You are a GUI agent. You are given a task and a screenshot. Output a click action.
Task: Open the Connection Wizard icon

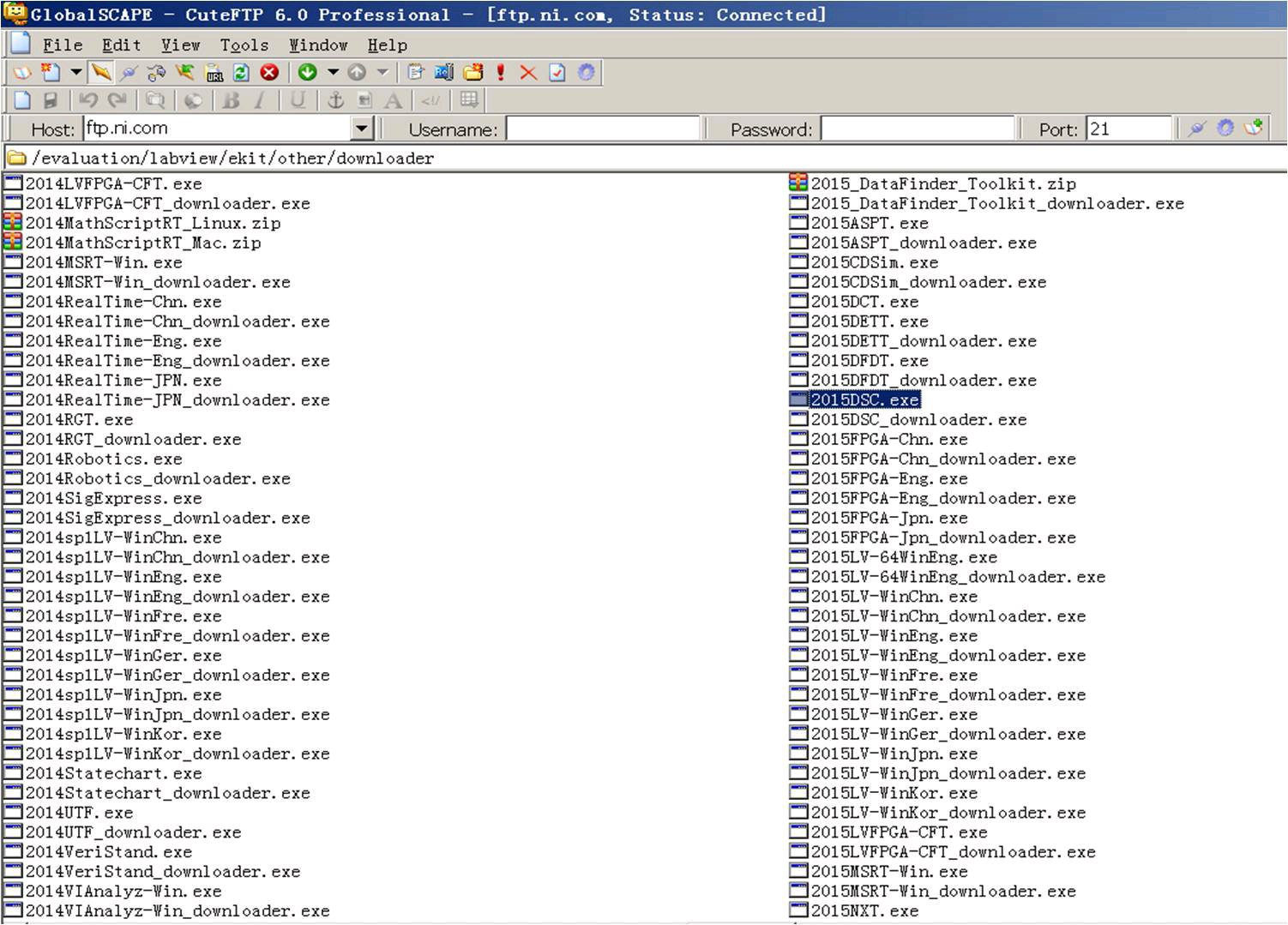[156, 73]
